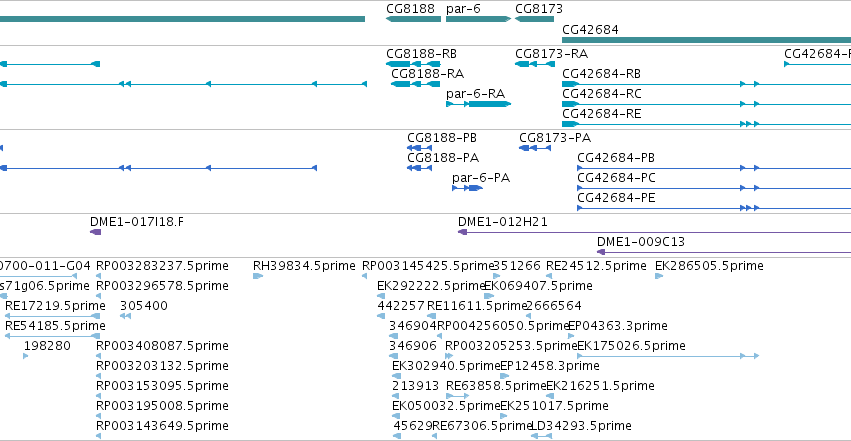Click the RP003195008.5prime EST label
851x441 pixels.
pyautogui.click(x=162, y=406)
